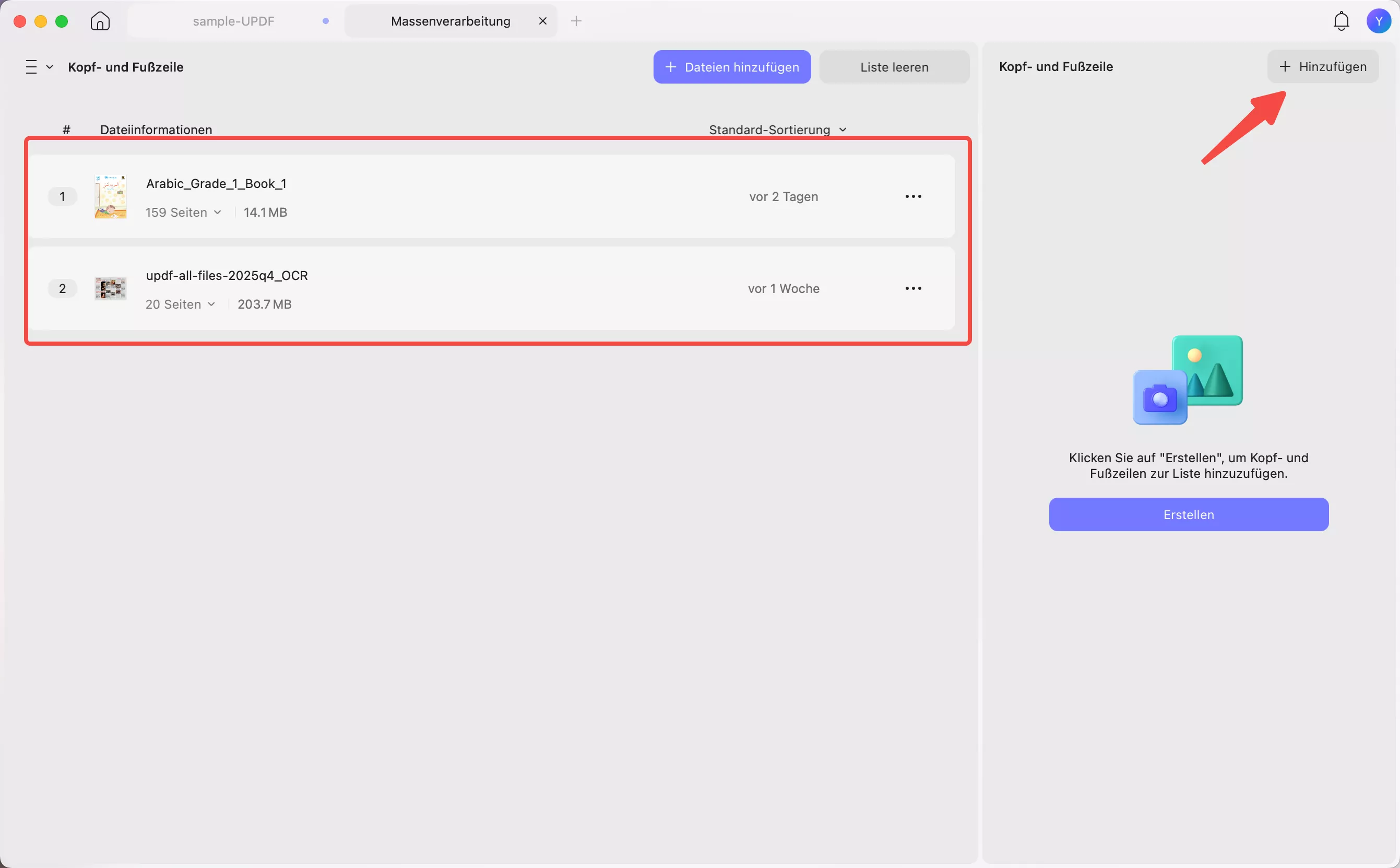Screen dimensions: 1400x868
Task: Open Standard-Sortierung sort dropdown
Action: 777,130
